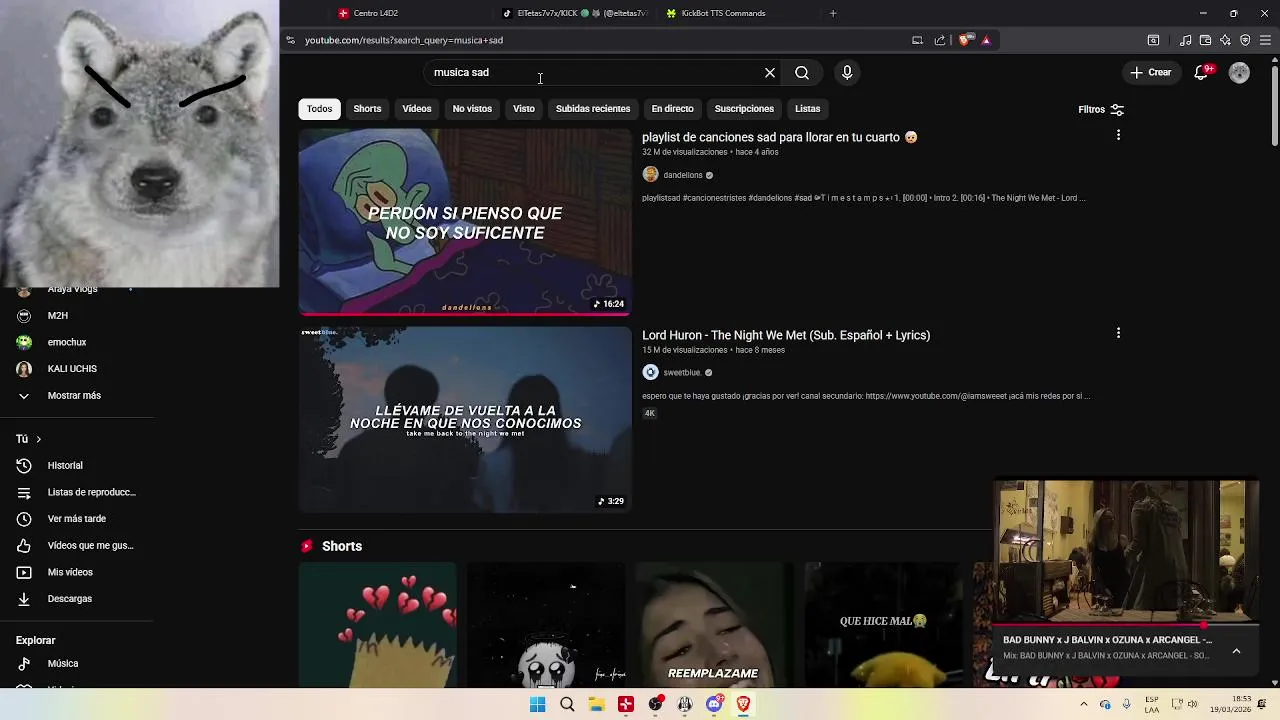The image size is (1280, 720).
Task: Select the Listas filter chip
Action: pyautogui.click(x=808, y=108)
